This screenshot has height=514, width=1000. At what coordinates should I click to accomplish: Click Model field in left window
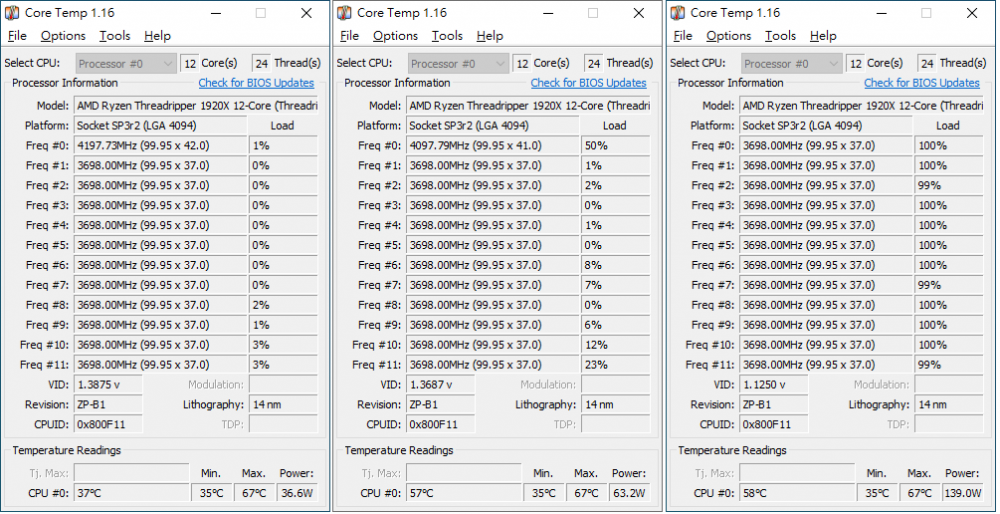click(x=196, y=106)
